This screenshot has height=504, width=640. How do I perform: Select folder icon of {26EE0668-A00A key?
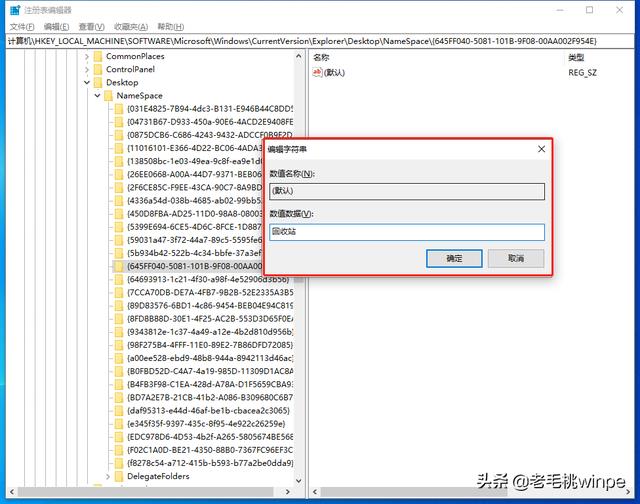(x=119, y=174)
